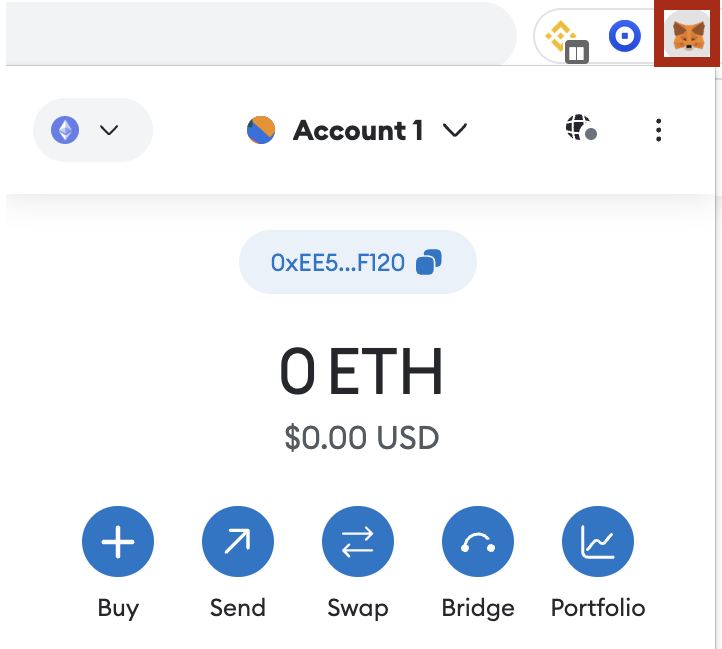Open the connected sites globe icon
722x649 pixels.
(x=580, y=129)
